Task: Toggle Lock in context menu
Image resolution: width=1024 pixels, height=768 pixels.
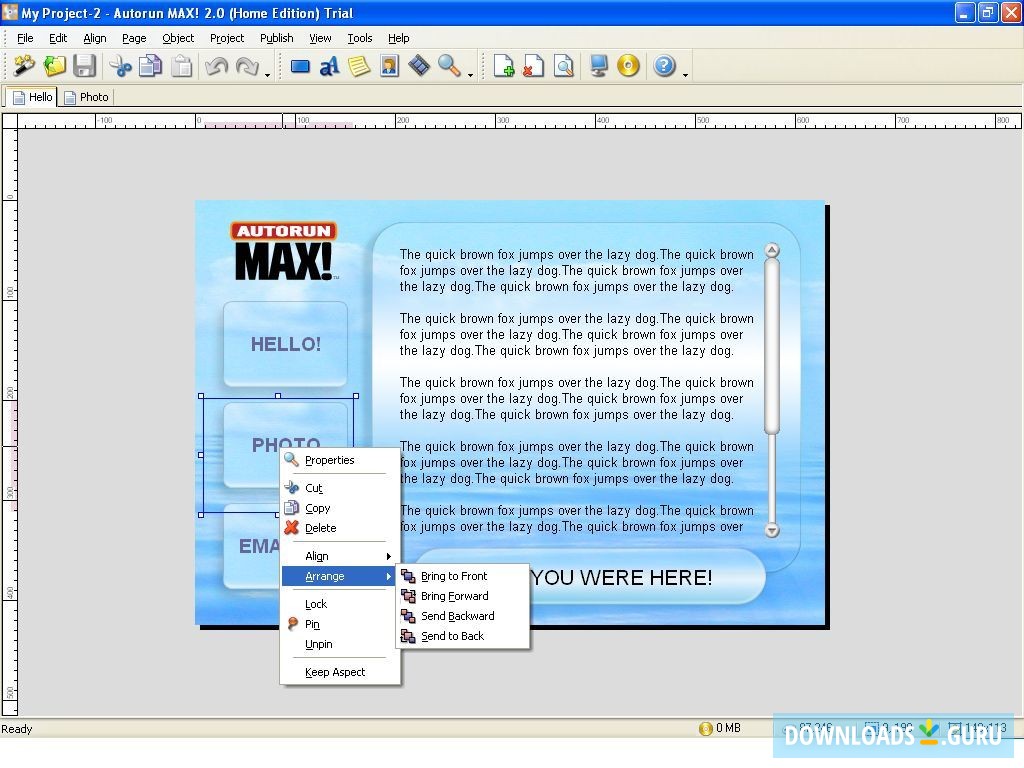Action: click(340, 604)
